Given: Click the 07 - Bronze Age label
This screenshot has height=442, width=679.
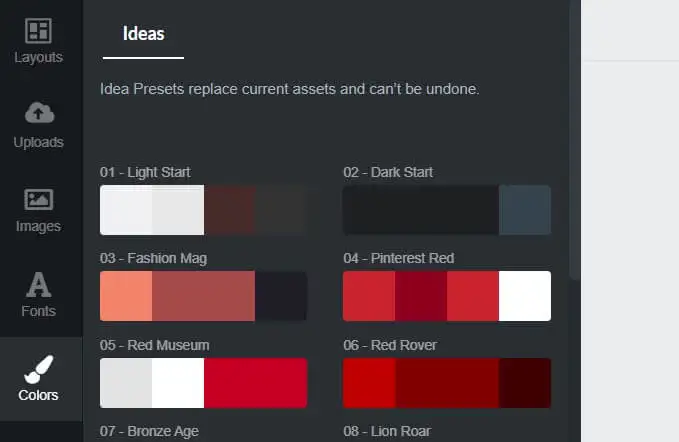Looking at the screenshot, I should (149, 431).
